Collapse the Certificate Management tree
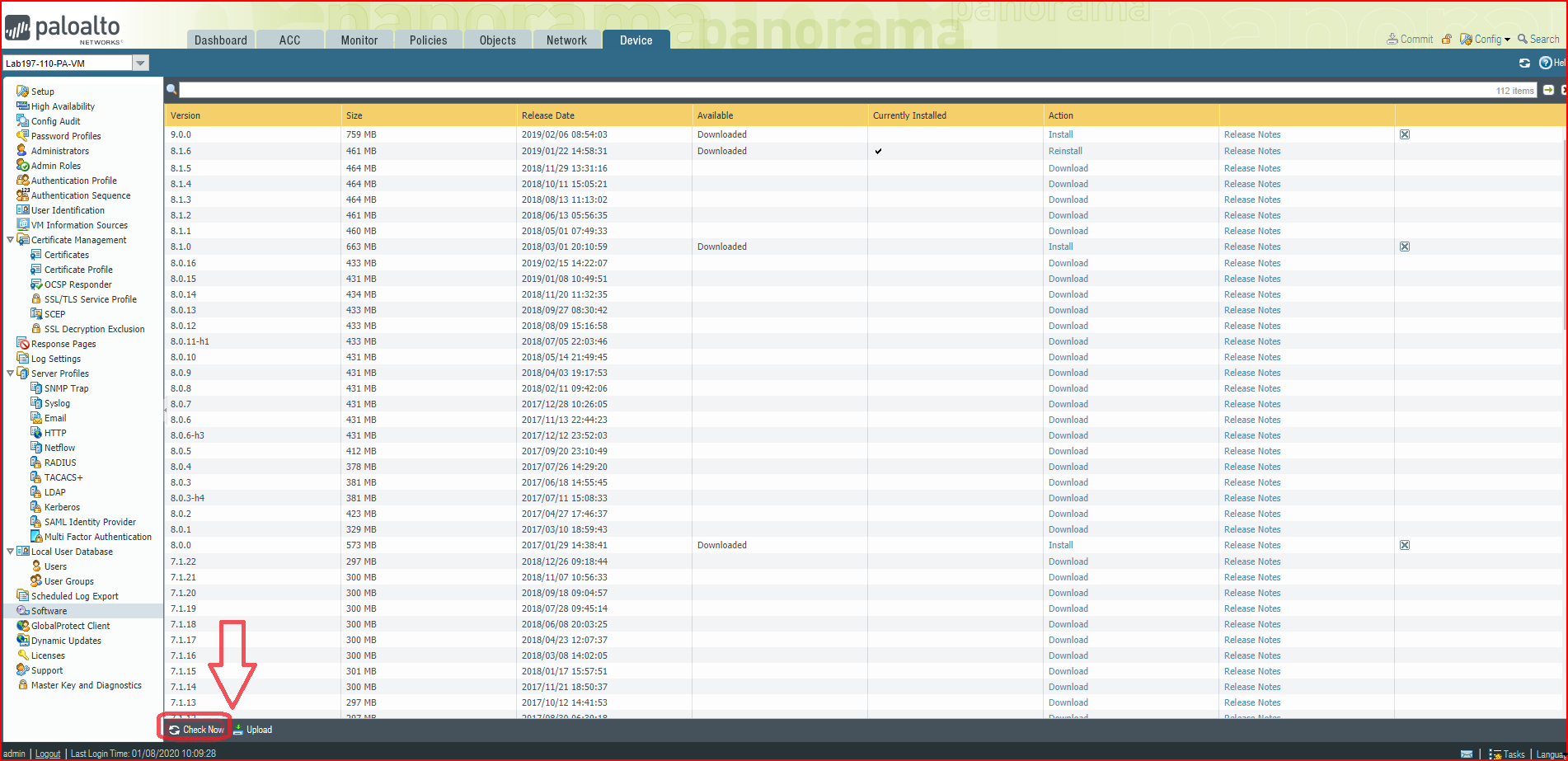 (11, 239)
